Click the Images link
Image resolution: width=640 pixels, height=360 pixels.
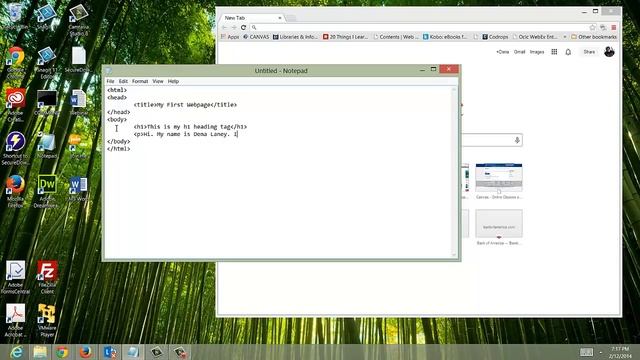click(x=537, y=52)
